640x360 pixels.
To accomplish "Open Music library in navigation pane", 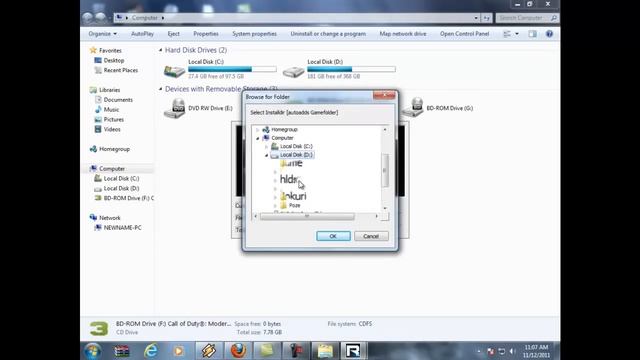I will (x=111, y=109).
